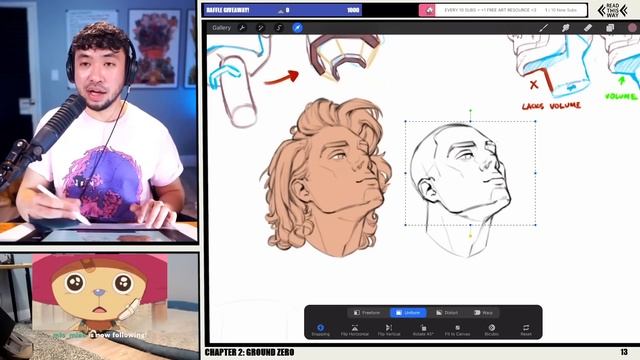This screenshot has width=640, height=360.
Task: Open the Actions wrench menu
Action: [x=242, y=28]
